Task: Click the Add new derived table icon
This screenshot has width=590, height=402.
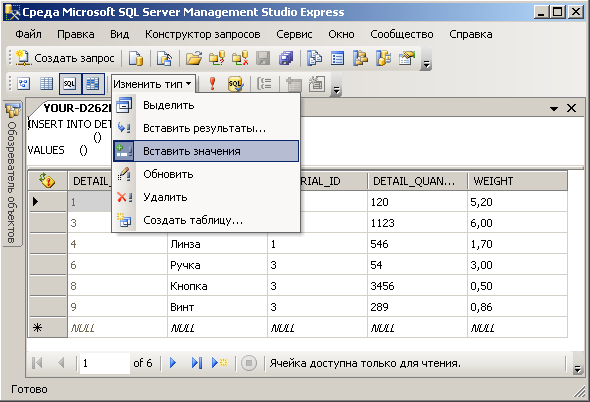Action: click(316, 84)
